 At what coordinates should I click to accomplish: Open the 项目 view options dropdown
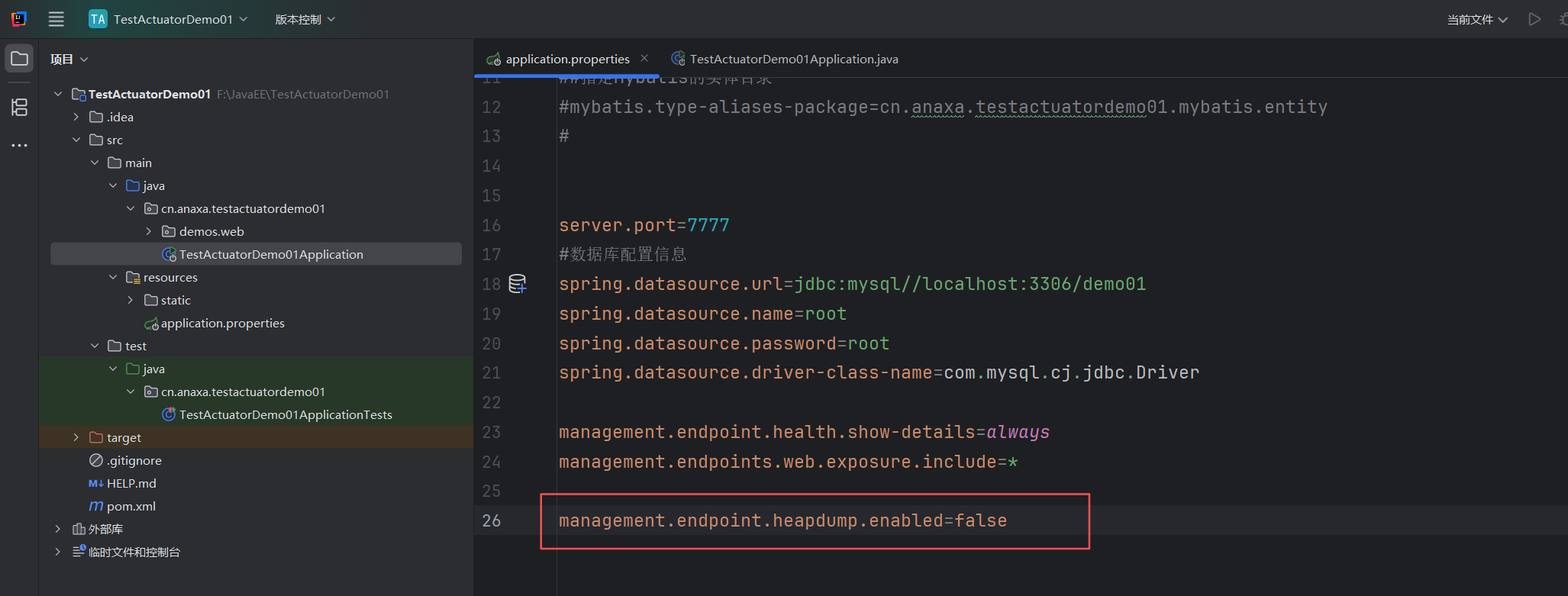coord(69,59)
